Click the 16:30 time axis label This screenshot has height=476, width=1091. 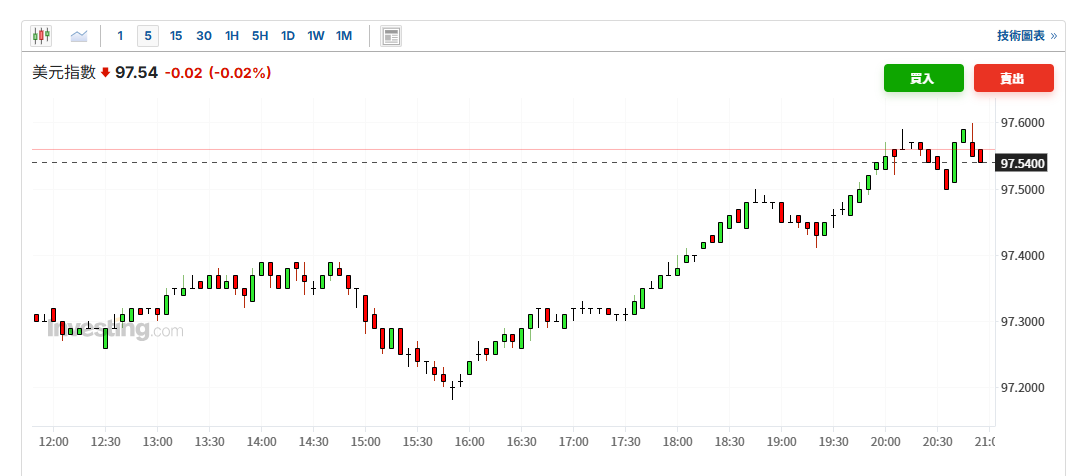pos(521,442)
